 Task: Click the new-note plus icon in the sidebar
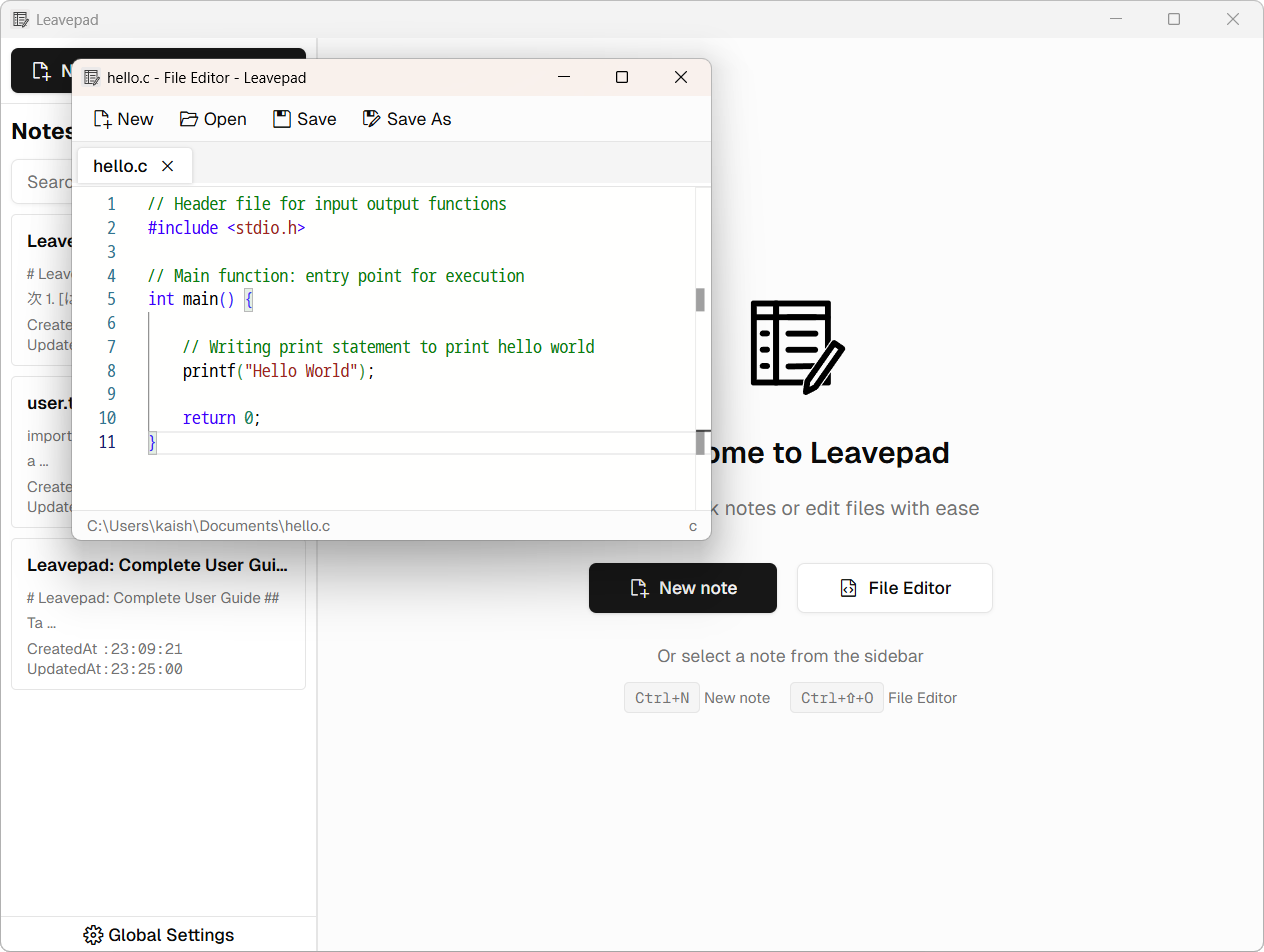(x=42, y=70)
